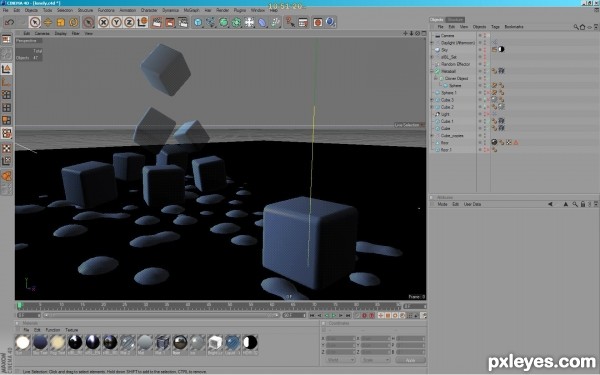Open the Scale mode dropdown in Coordinates
The image size is (600, 375).
pos(375,360)
